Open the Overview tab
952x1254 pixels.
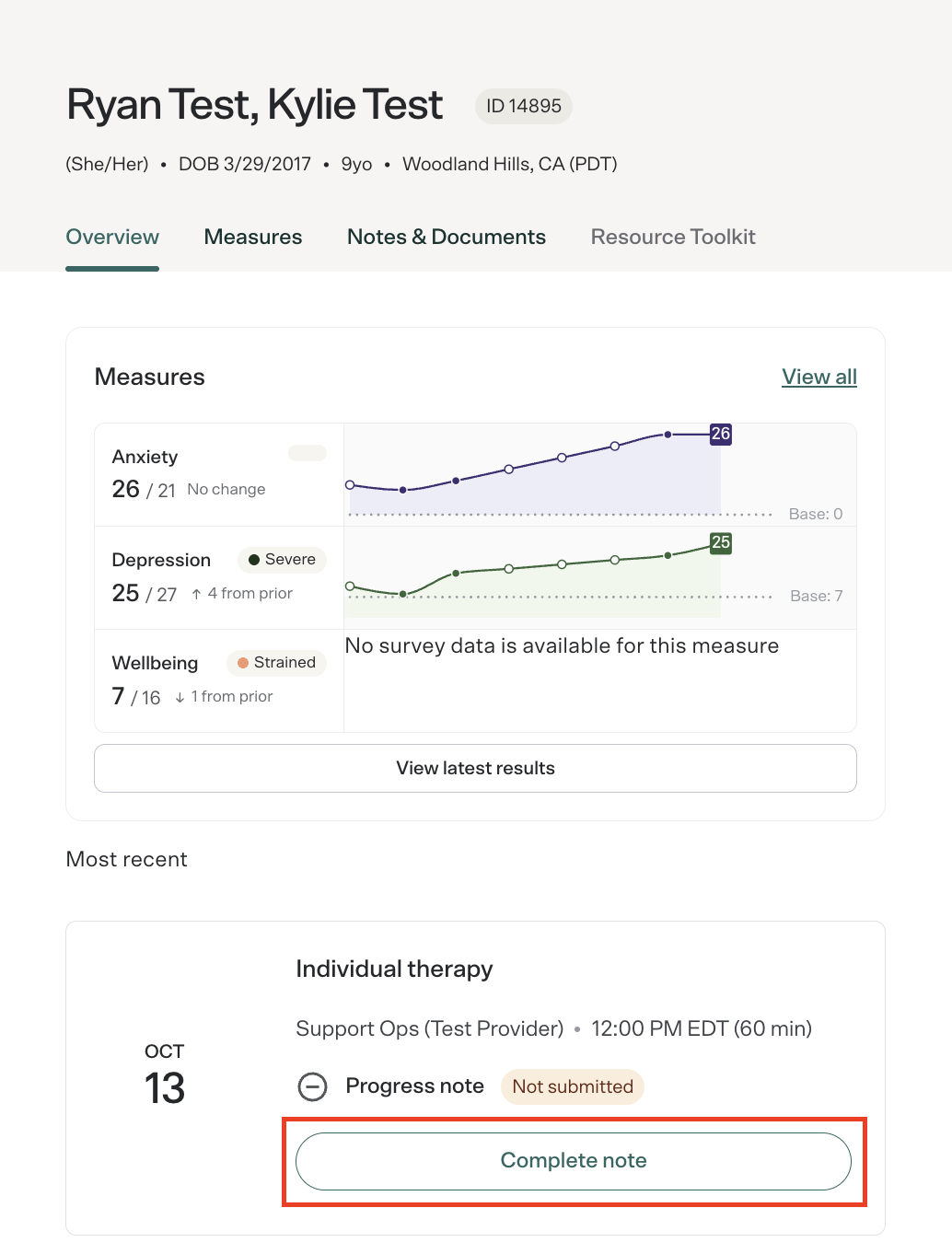click(112, 237)
